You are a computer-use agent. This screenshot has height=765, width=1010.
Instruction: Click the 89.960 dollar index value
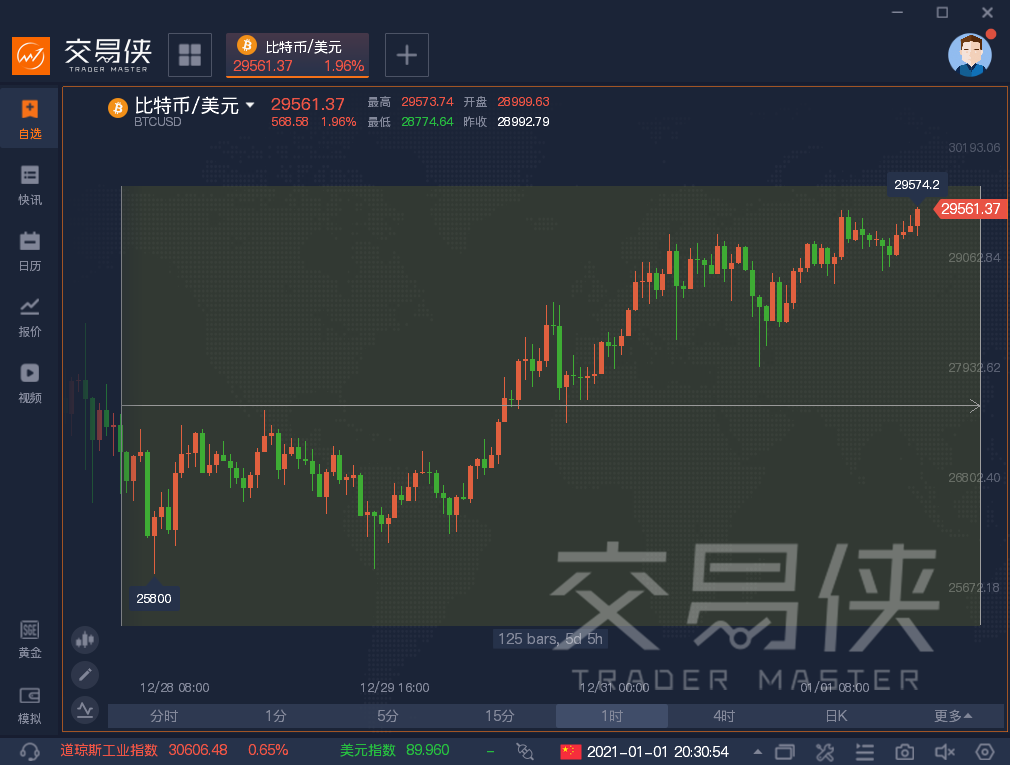click(428, 750)
